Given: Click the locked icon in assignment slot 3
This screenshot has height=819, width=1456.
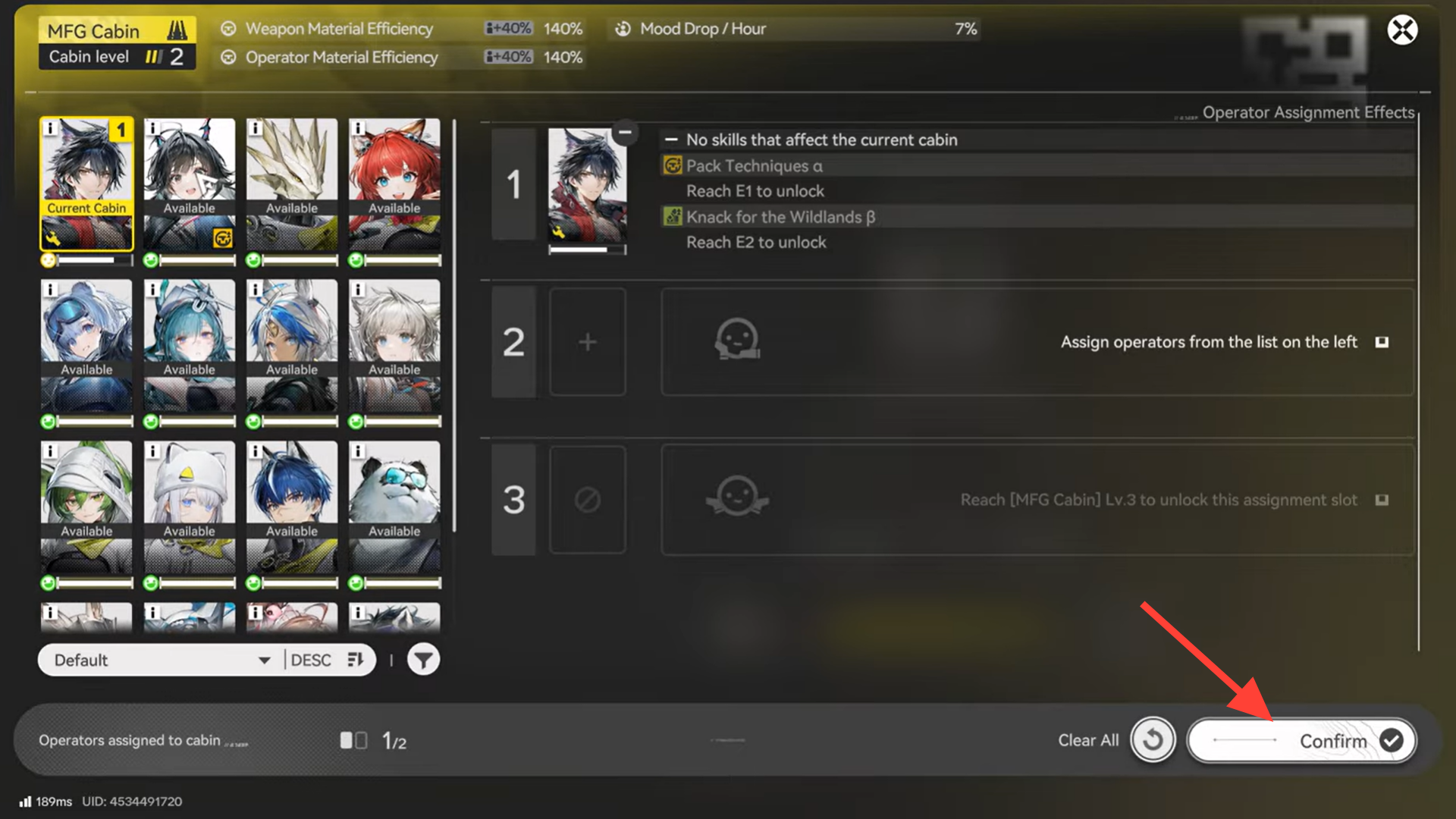Looking at the screenshot, I should tap(588, 500).
